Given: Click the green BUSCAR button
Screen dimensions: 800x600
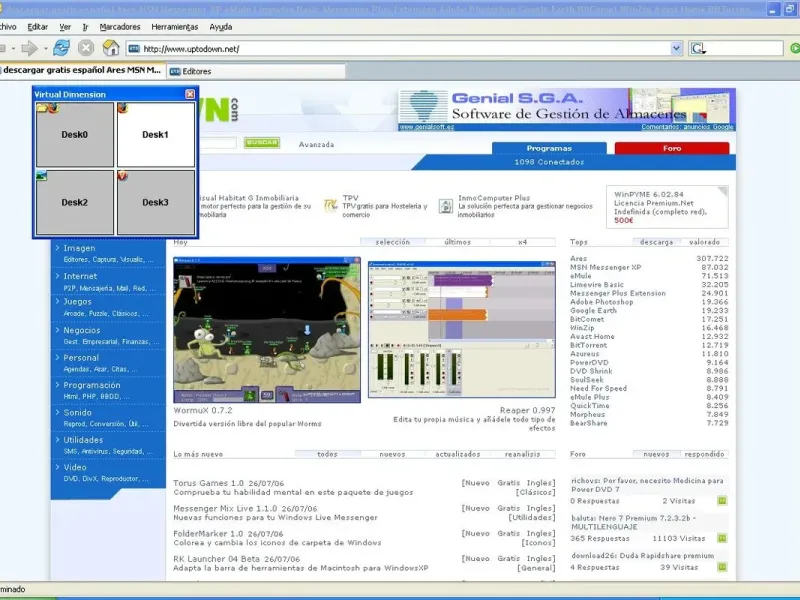Looking at the screenshot, I should click(x=262, y=142).
